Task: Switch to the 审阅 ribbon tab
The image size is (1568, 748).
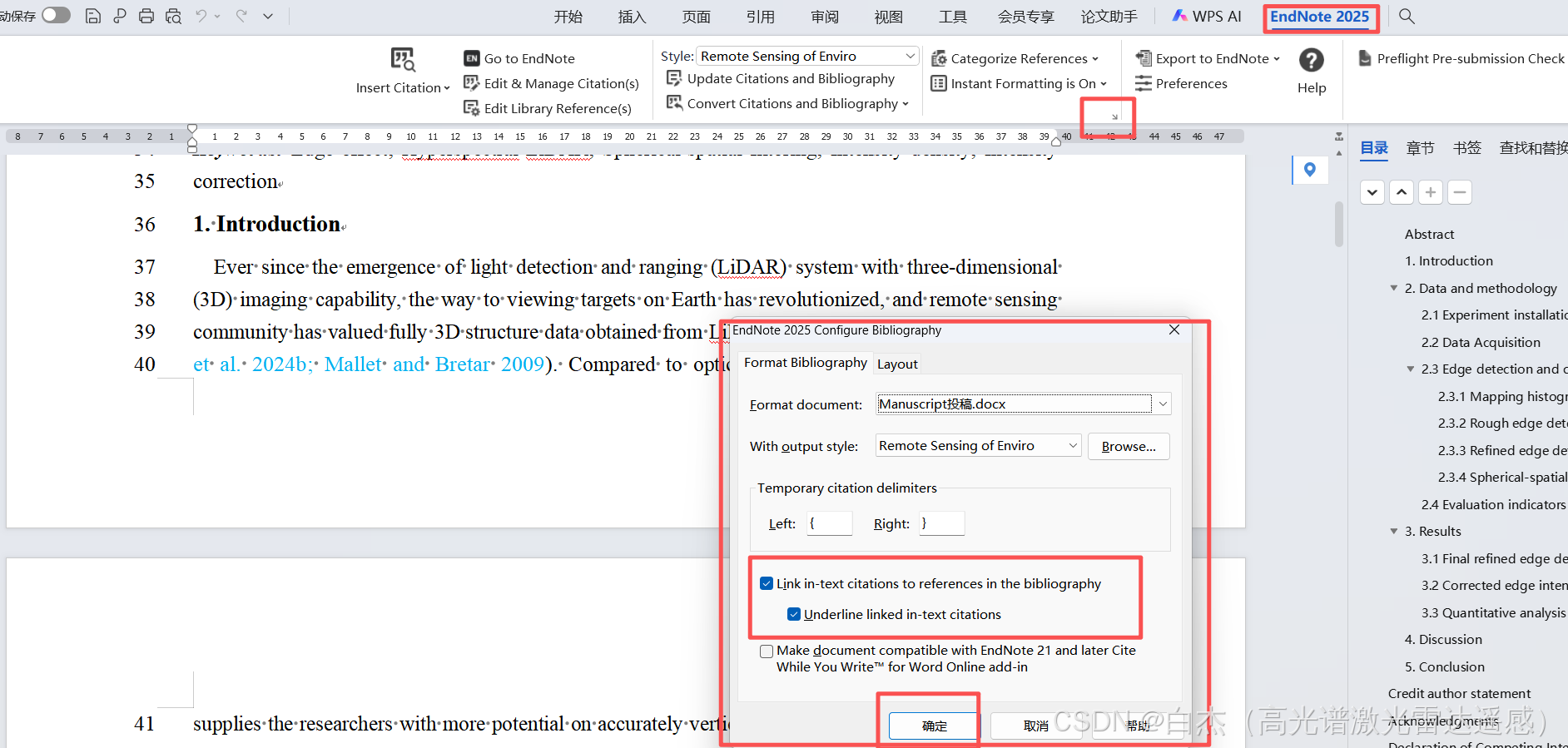Action: (825, 17)
